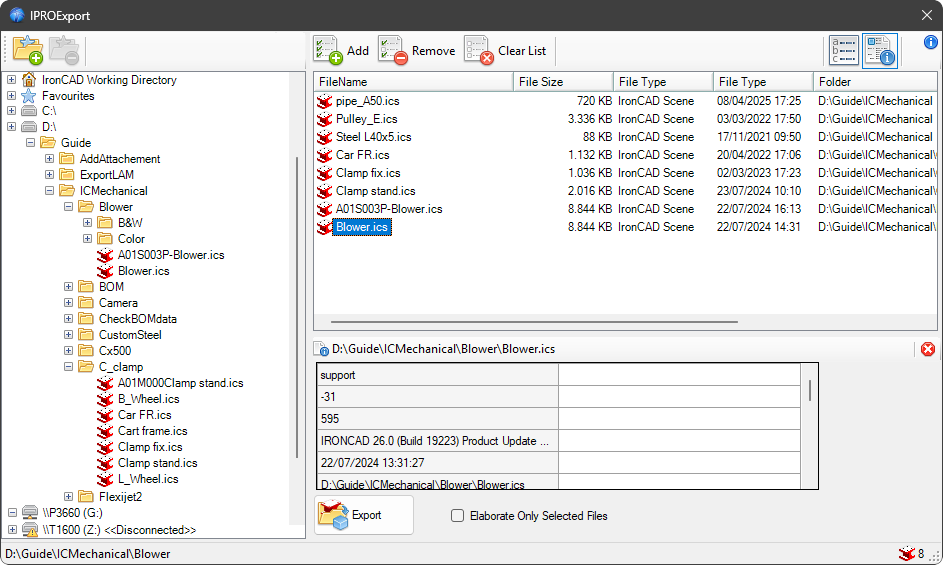Click the blue info icon at top right

(930, 42)
